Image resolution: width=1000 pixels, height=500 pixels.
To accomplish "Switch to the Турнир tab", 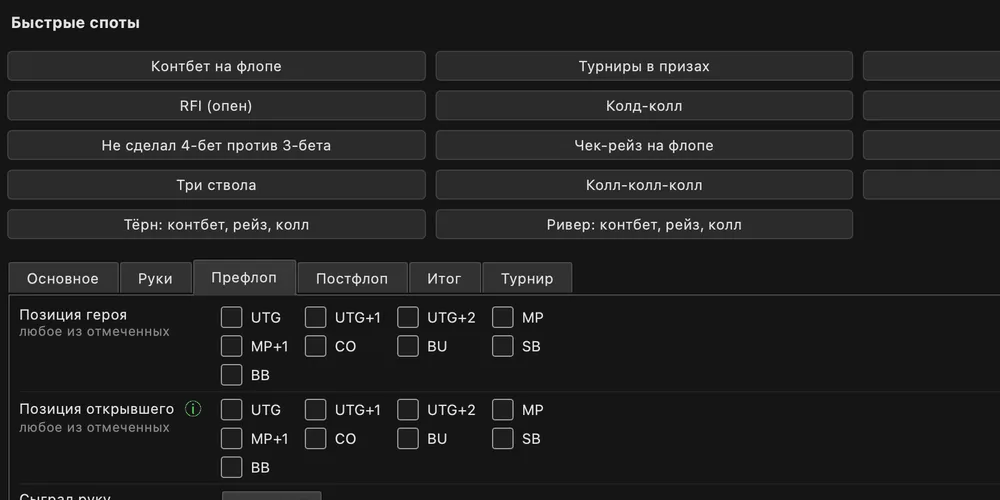I will pos(527,278).
